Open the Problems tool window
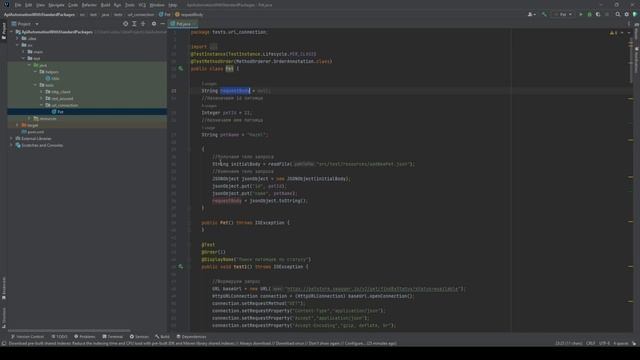 [84, 337]
